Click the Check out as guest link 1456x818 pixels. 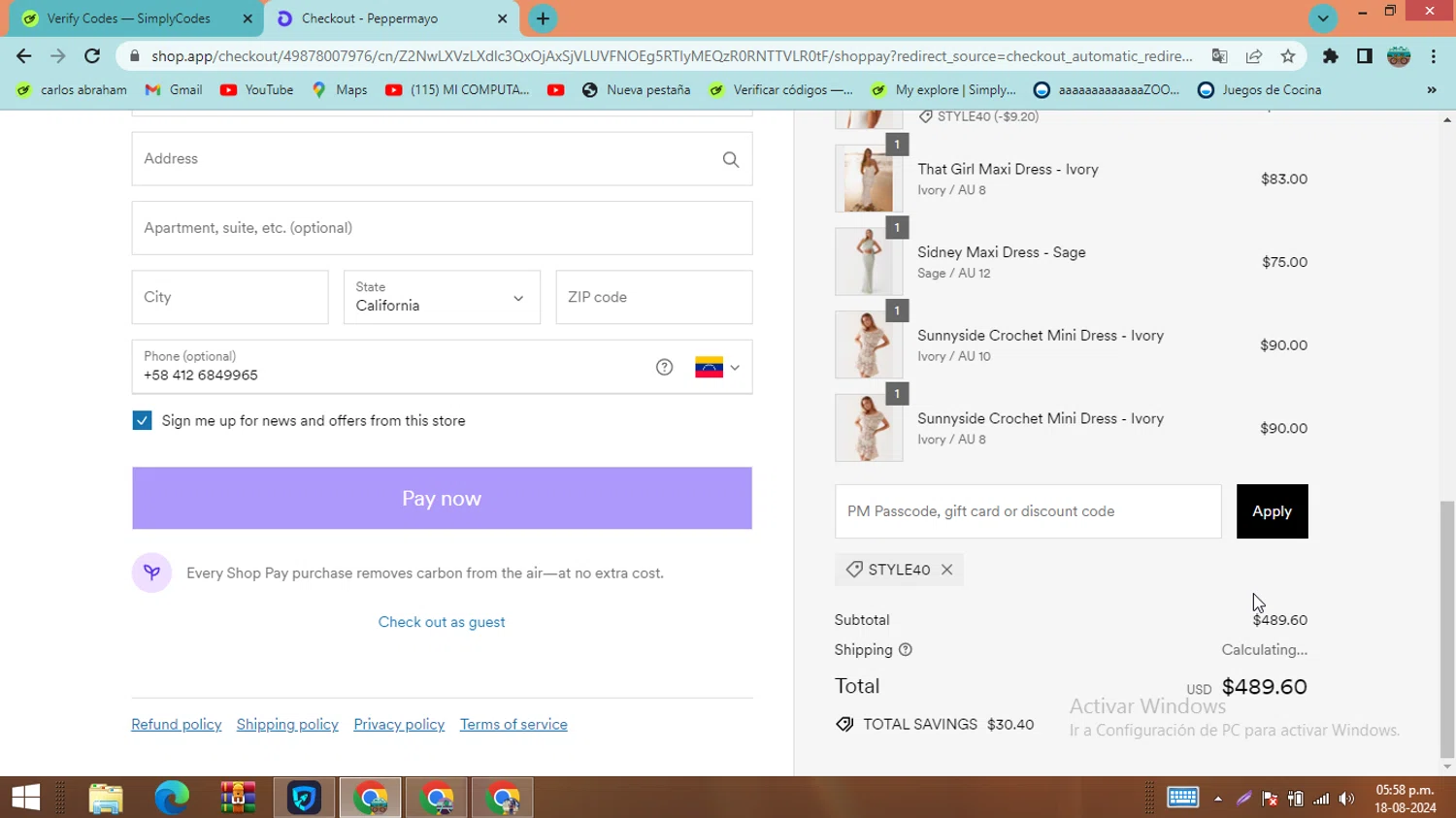(442, 622)
